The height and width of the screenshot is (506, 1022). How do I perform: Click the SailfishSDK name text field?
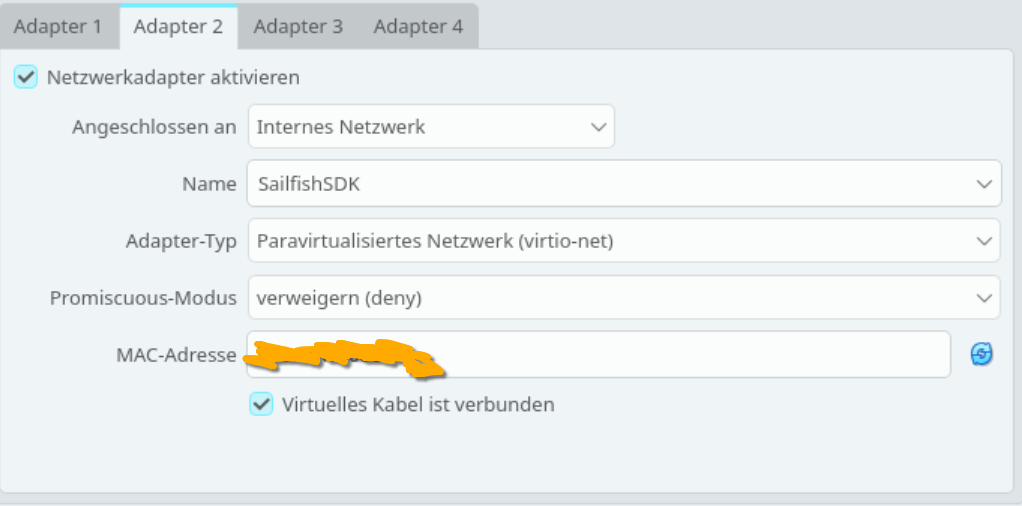600,184
